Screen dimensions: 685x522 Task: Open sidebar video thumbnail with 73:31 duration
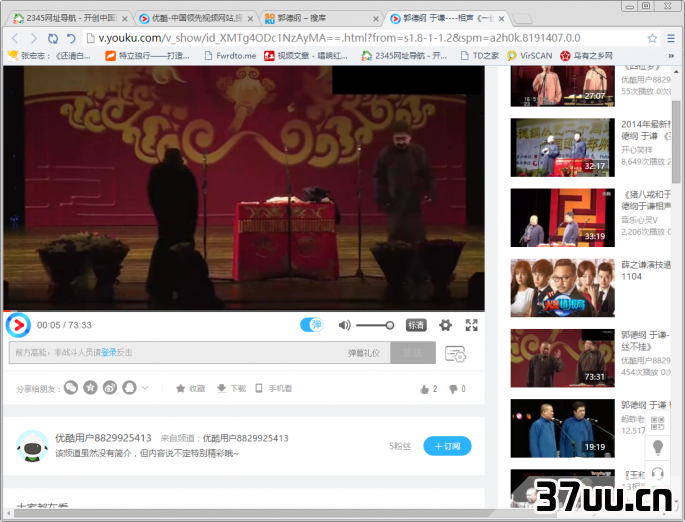pos(562,358)
